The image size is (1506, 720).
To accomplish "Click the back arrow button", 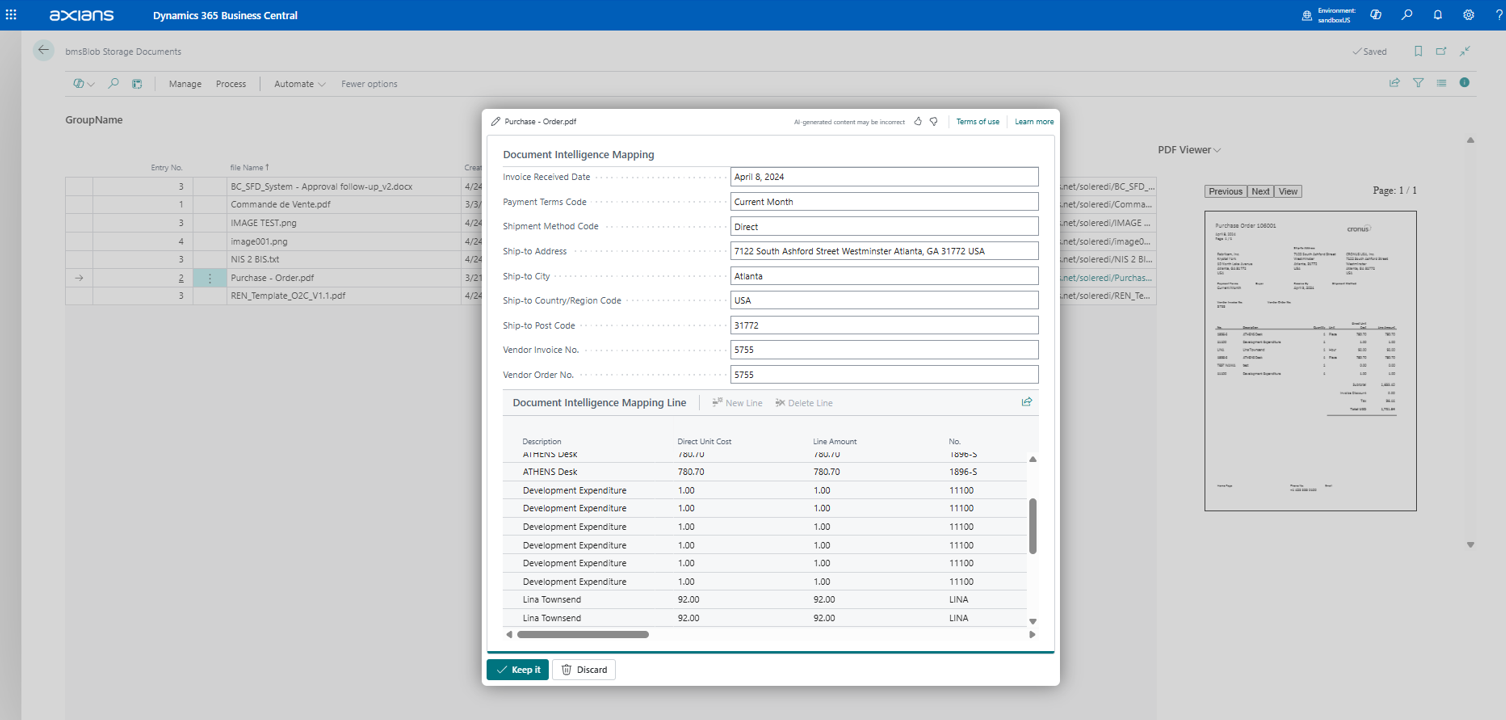I will (43, 50).
